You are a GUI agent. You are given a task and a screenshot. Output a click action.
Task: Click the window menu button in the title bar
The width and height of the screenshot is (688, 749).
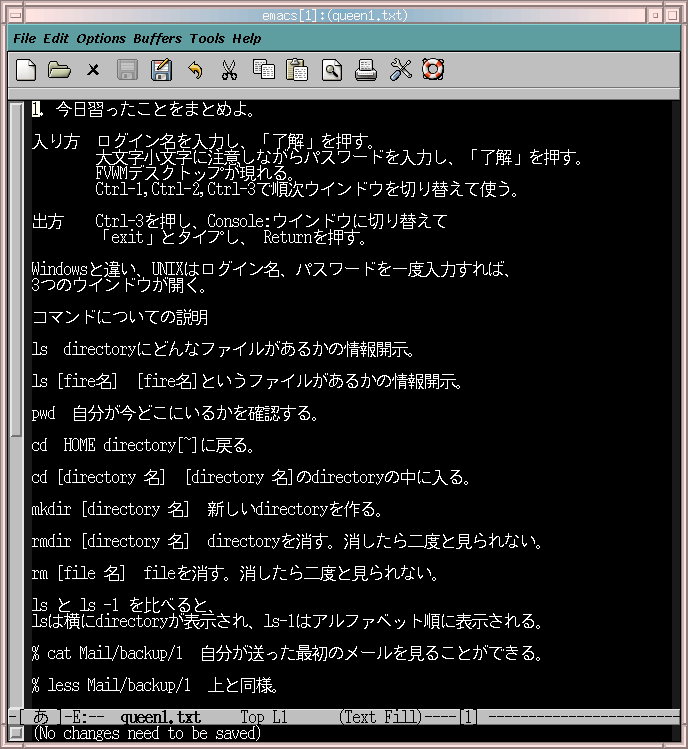(x=15, y=15)
